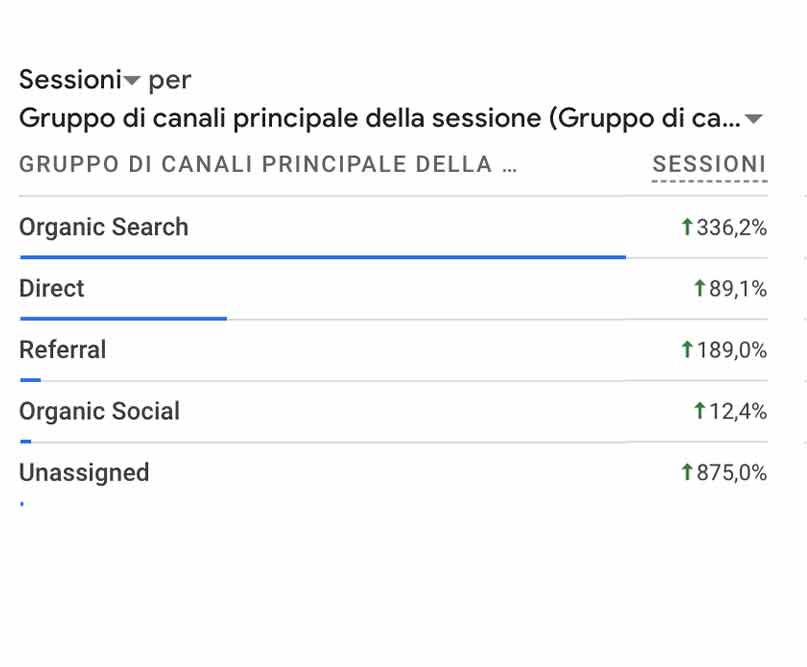The image size is (807, 667).
Task: Open the Sessioni metric dropdown arrow
Action: 132,80
